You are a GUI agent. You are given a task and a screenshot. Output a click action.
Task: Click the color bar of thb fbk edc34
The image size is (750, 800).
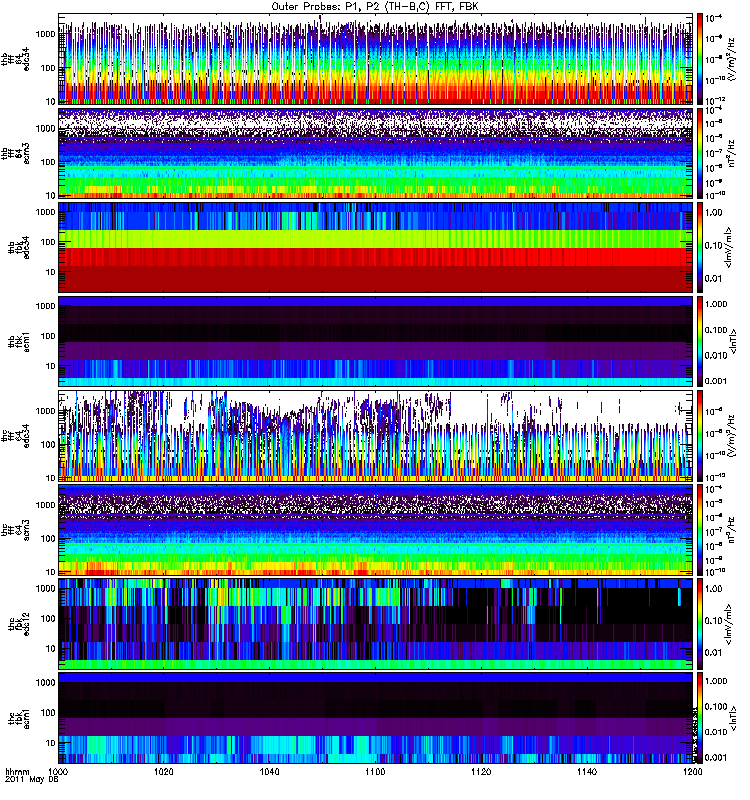point(701,247)
